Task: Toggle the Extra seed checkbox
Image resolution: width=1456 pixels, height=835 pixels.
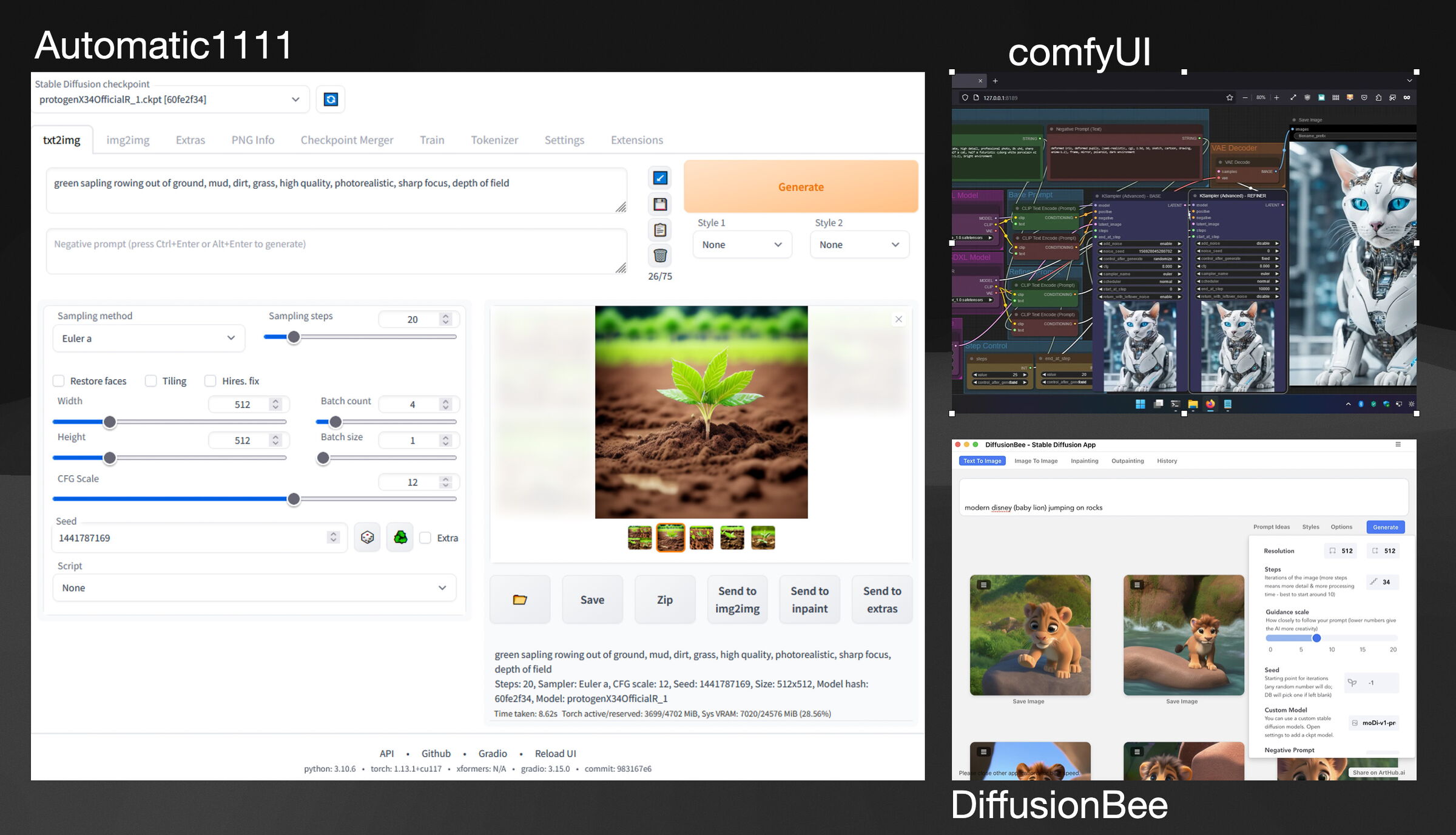Action: pyautogui.click(x=426, y=538)
